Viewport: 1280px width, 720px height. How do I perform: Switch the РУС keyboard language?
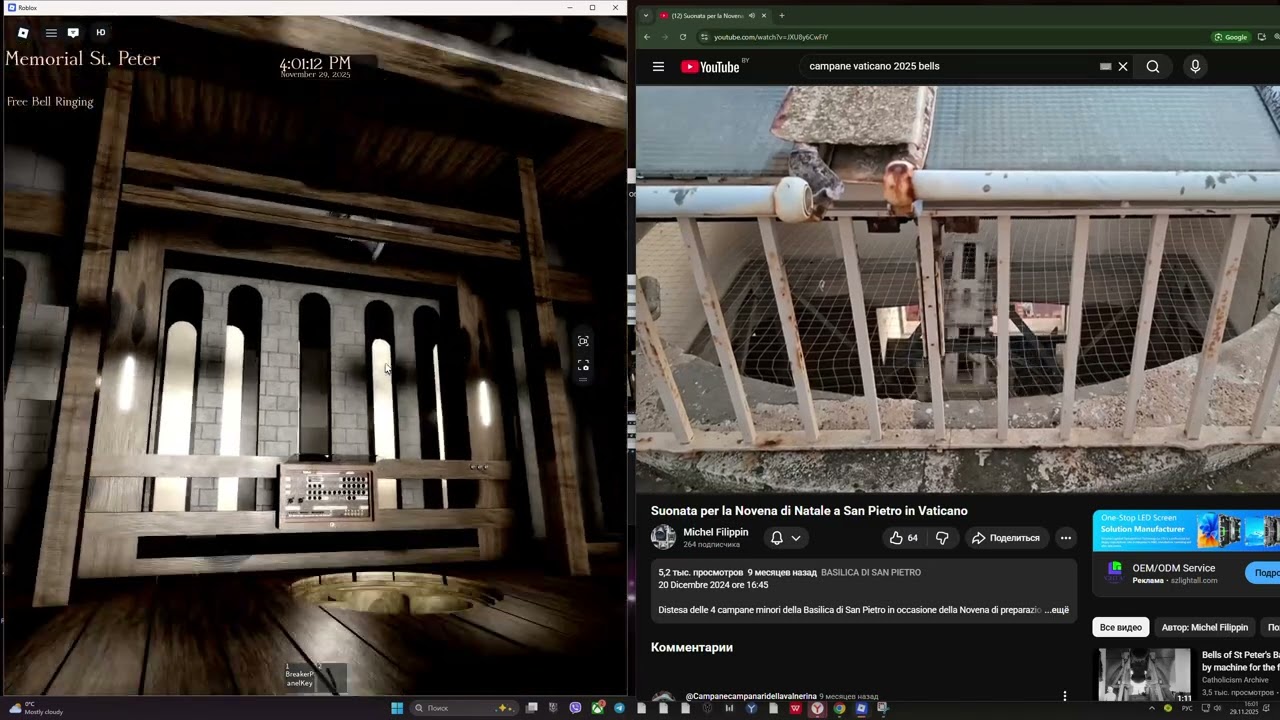(1187, 708)
